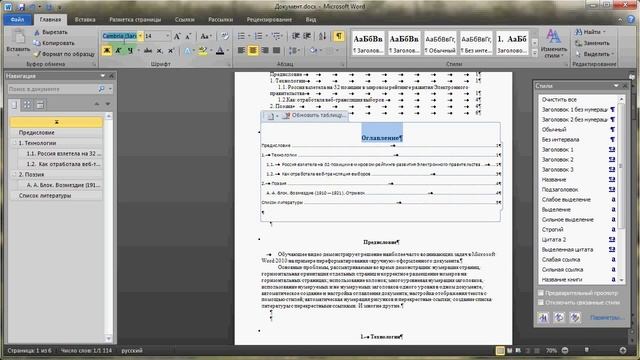
Task: Activate Format Painter (Формат по образцу)
Action: [64, 54]
